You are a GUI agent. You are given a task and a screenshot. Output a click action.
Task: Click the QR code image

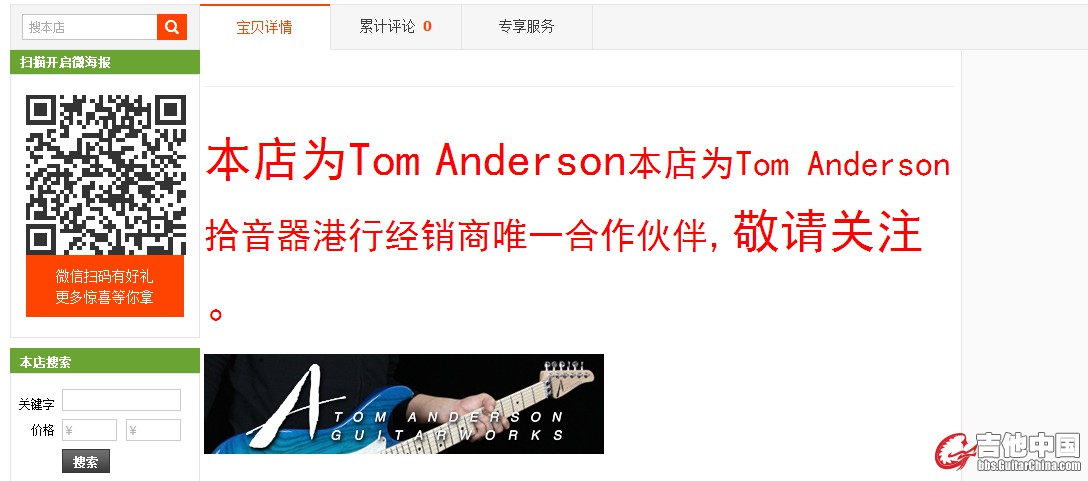[x=105, y=175]
